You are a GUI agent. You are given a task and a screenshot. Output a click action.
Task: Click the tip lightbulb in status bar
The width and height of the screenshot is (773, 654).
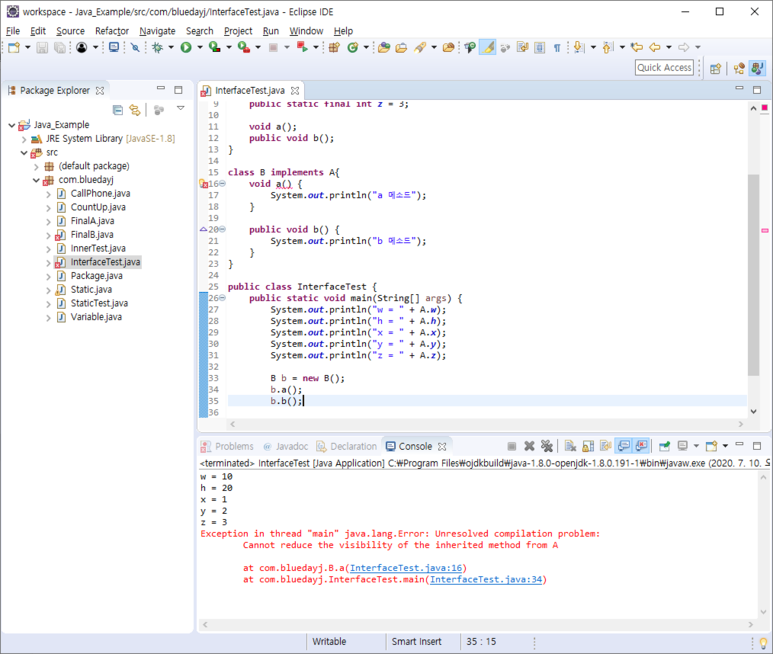(763, 643)
